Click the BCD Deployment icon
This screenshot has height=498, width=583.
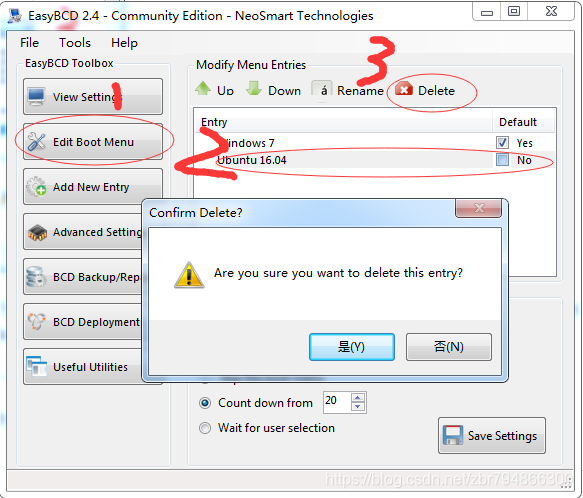coord(36,322)
